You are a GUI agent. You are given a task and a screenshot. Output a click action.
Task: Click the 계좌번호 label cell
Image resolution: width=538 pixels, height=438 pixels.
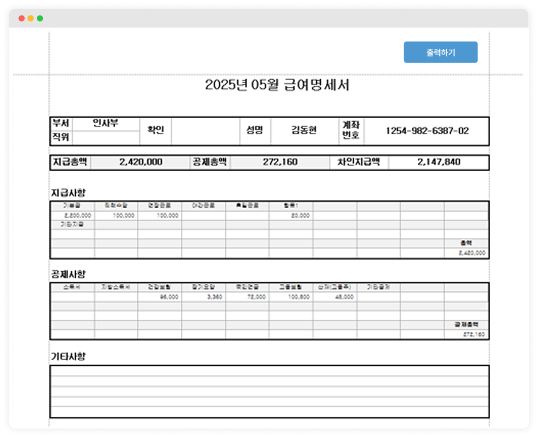pos(351,130)
